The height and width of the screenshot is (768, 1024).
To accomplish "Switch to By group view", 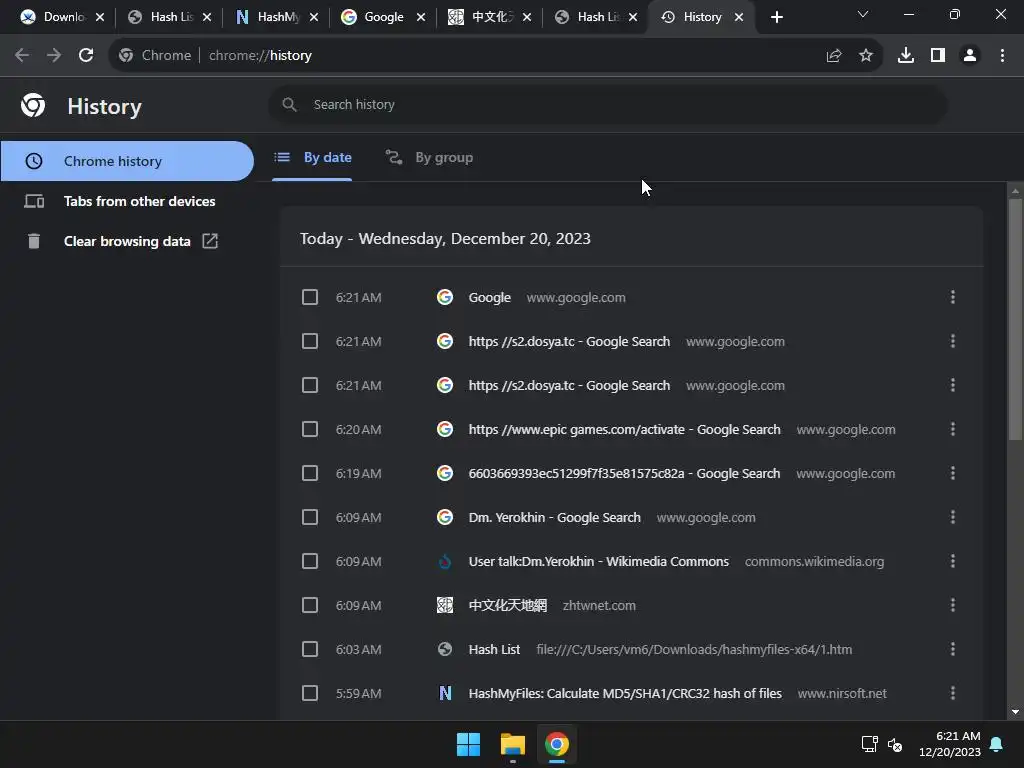I will 429,157.
